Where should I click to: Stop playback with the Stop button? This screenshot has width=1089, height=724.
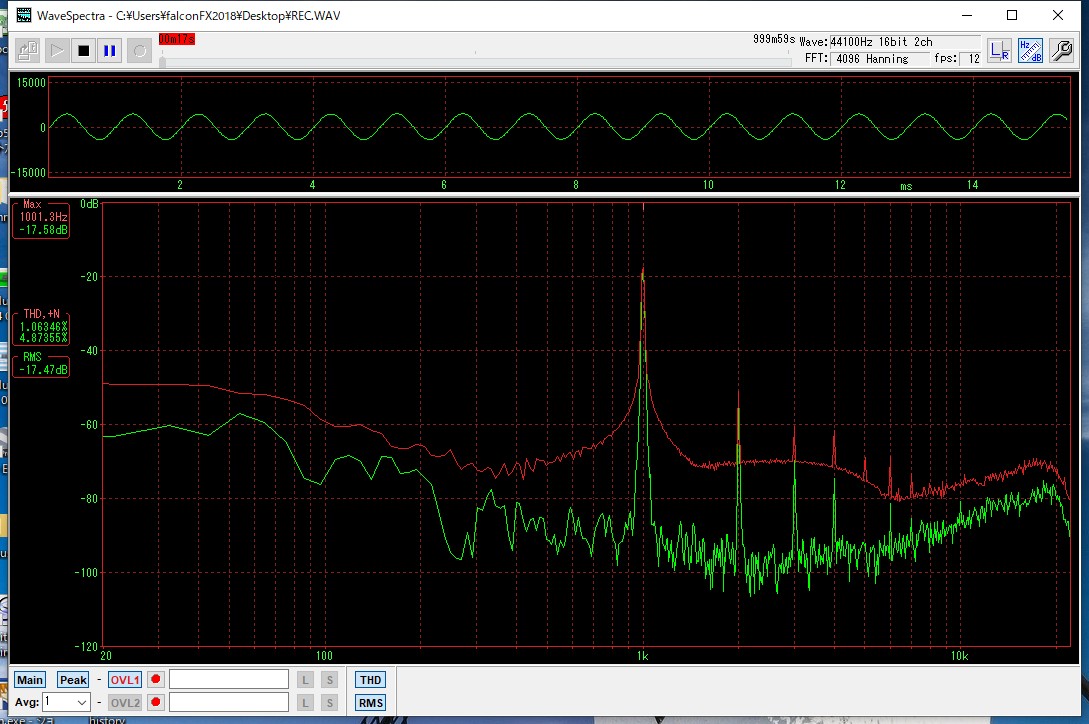coord(84,50)
